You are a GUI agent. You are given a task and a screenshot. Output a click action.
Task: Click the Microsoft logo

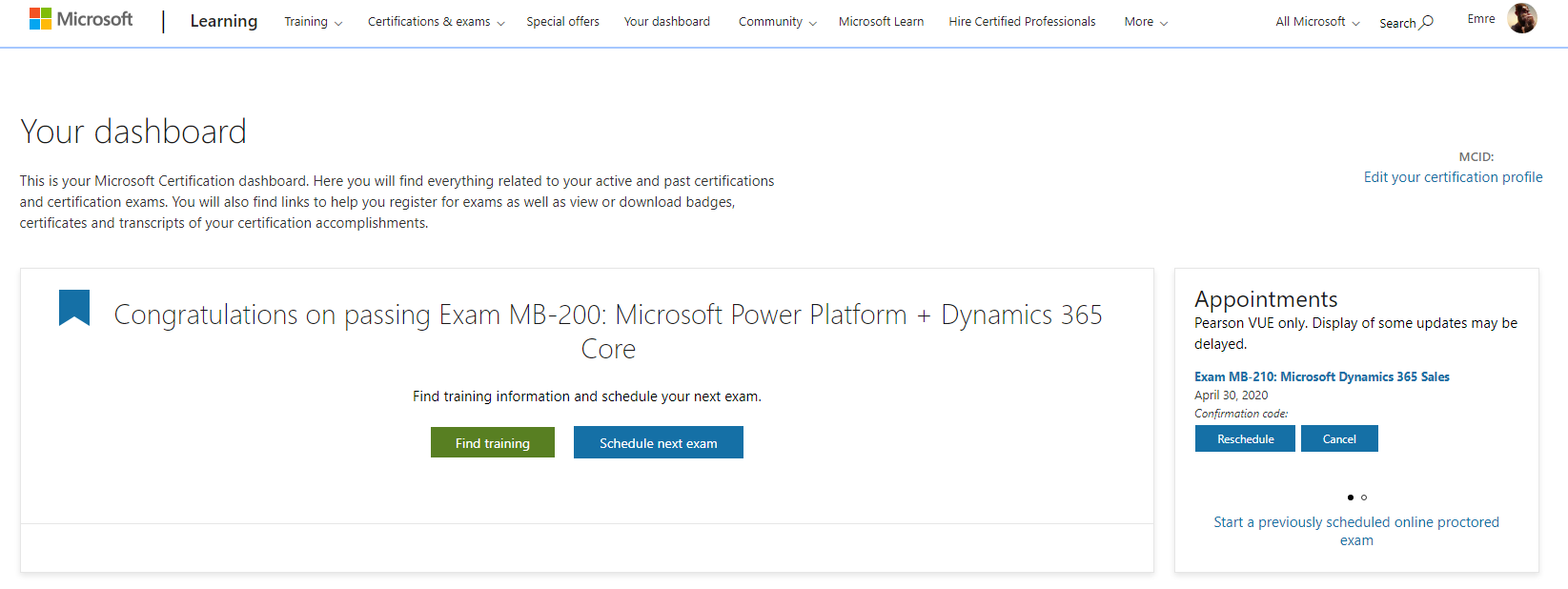pos(81,19)
